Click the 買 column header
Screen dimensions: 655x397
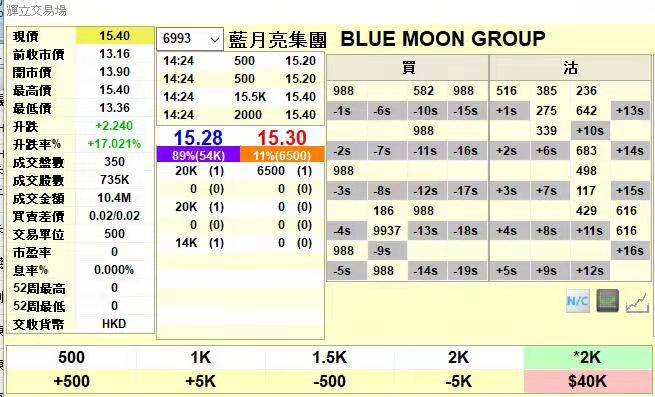pos(408,68)
